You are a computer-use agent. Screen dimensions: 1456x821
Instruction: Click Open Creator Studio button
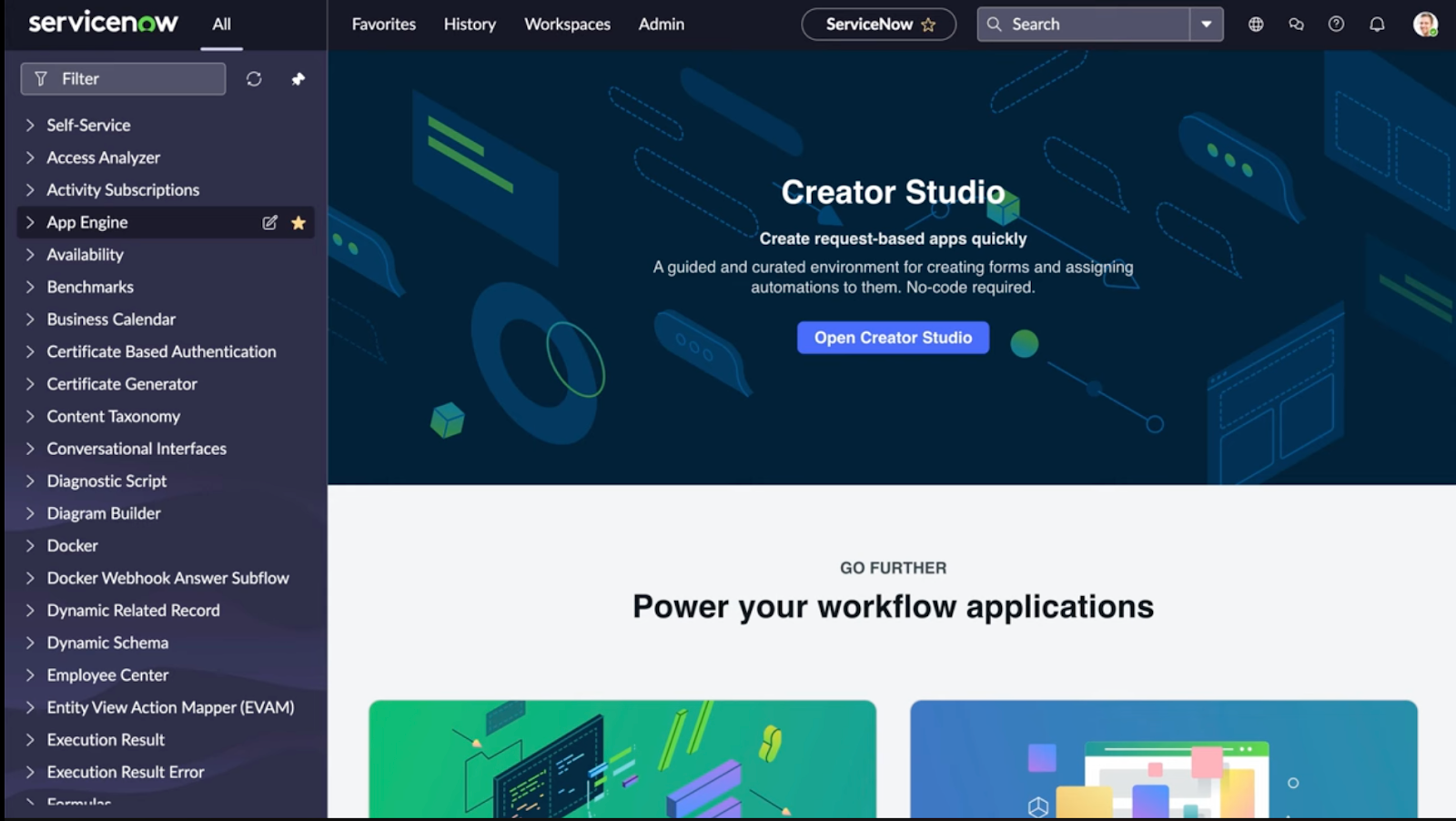[x=893, y=338]
